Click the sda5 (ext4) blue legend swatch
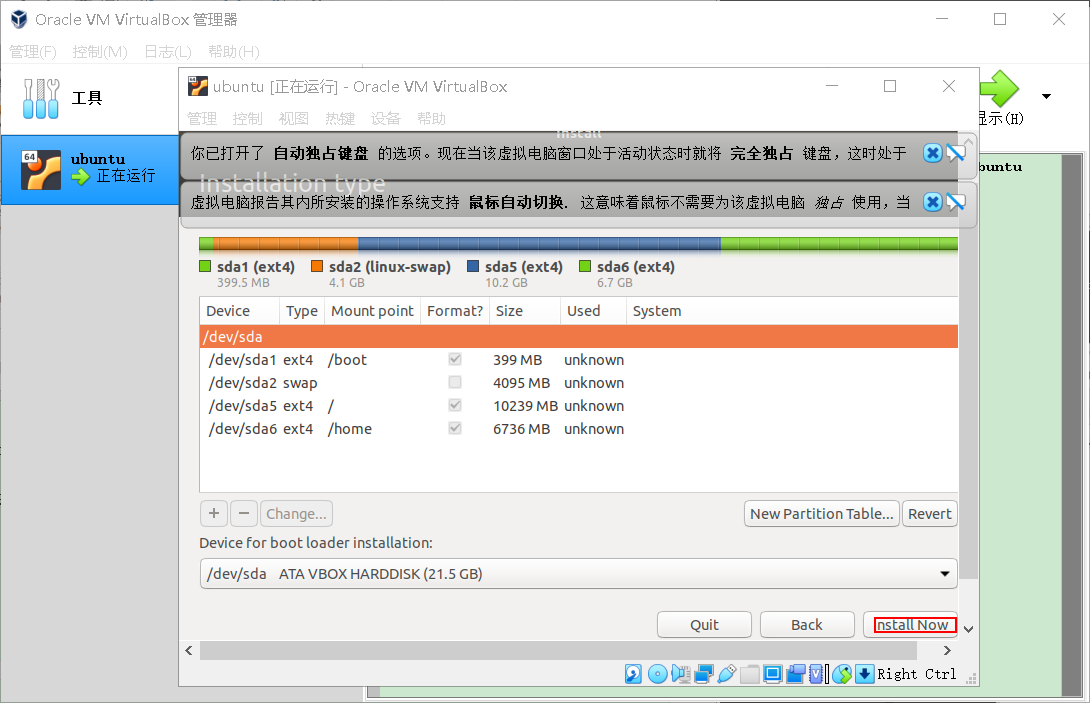This screenshot has height=703, width=1090. pyautogui.click(x=473, y=266)
